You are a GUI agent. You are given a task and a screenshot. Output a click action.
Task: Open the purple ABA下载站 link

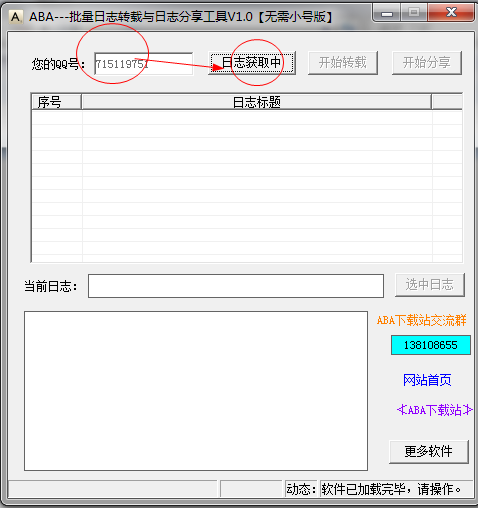[435, 410]
